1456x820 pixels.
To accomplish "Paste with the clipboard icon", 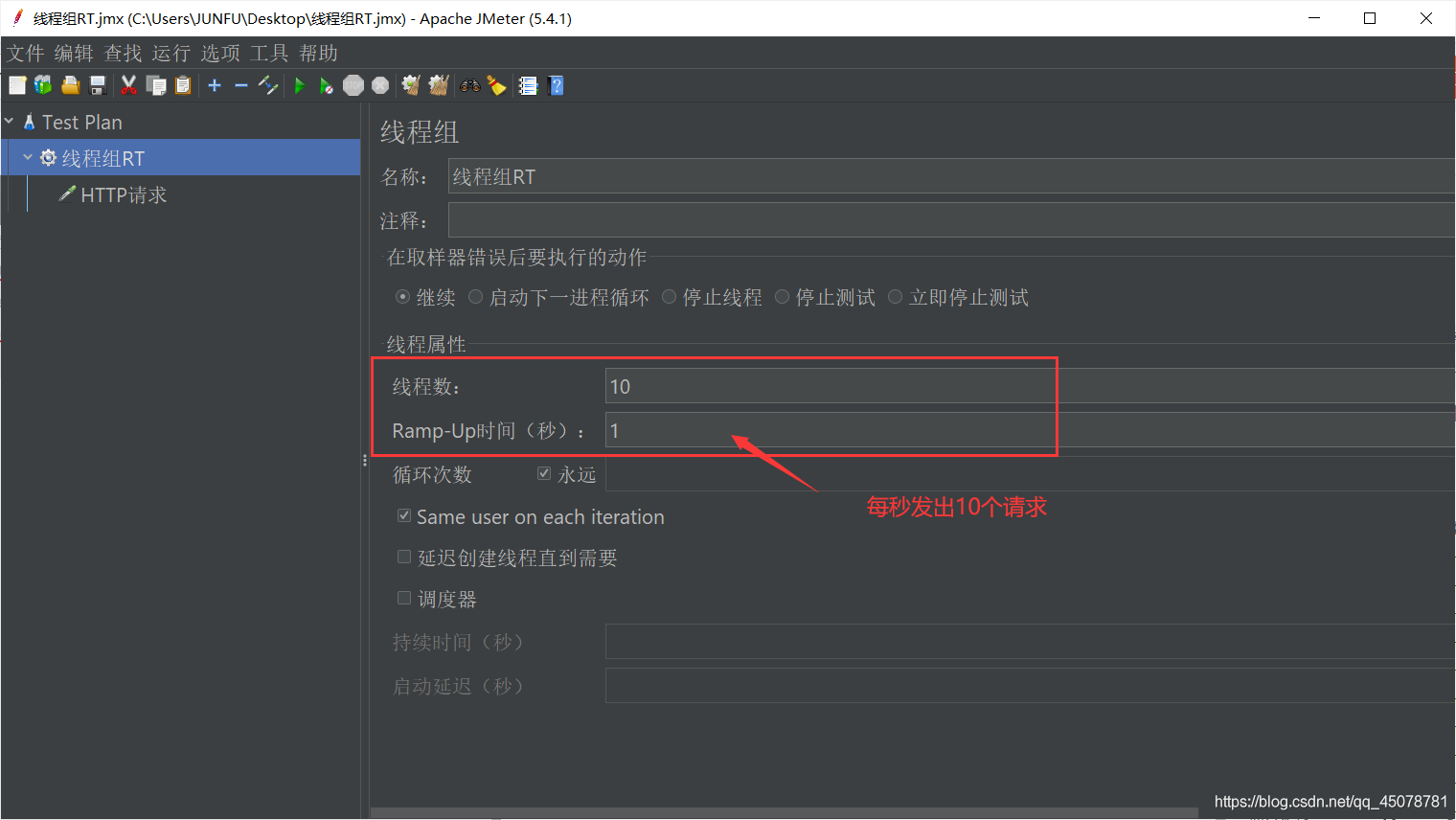I will (x=182, y=85).
